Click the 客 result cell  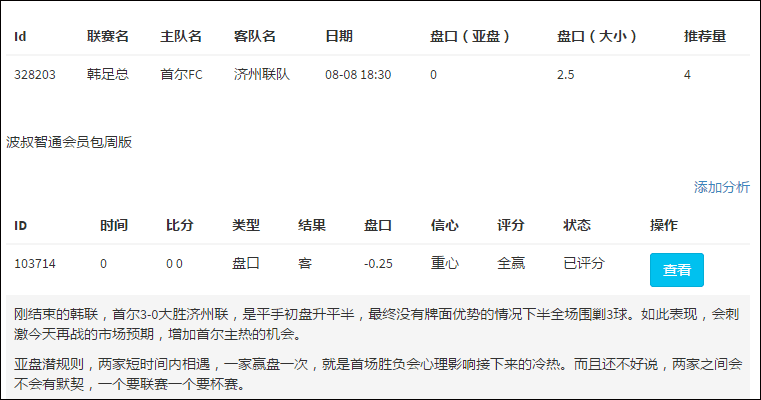click(x=305, y=263)
